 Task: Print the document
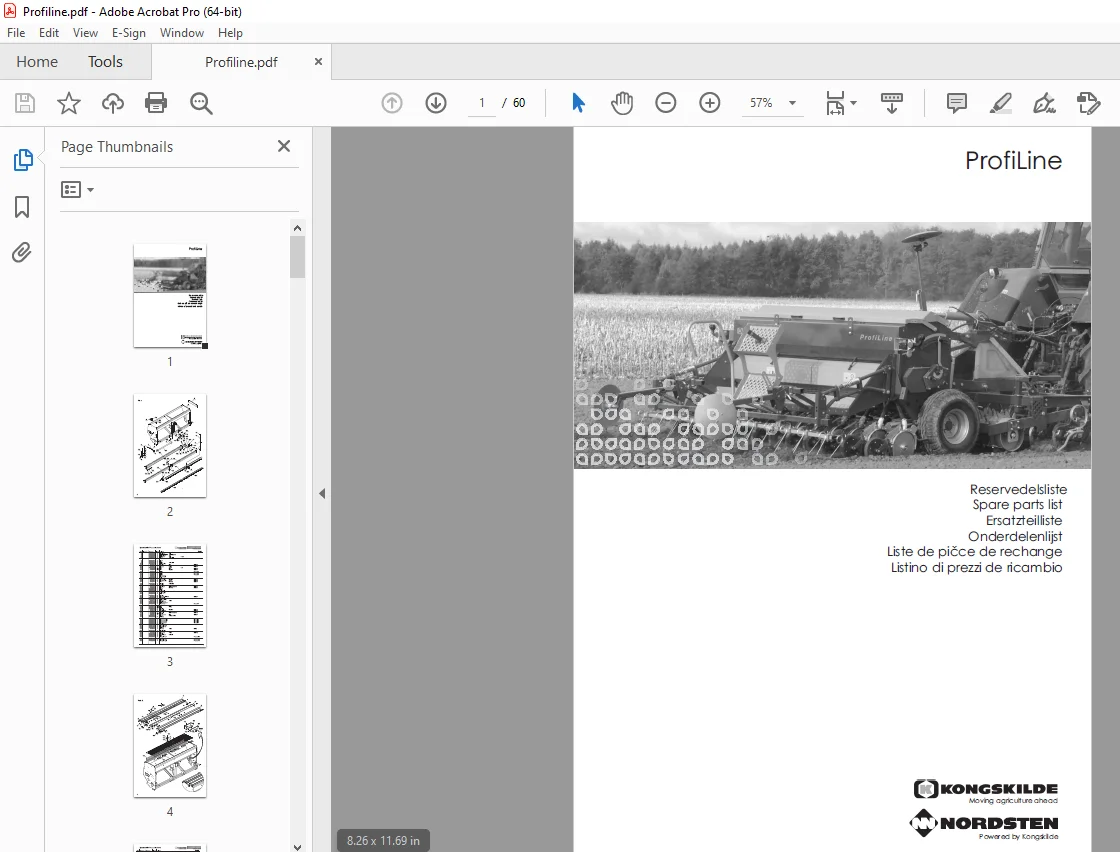point(156,103)
